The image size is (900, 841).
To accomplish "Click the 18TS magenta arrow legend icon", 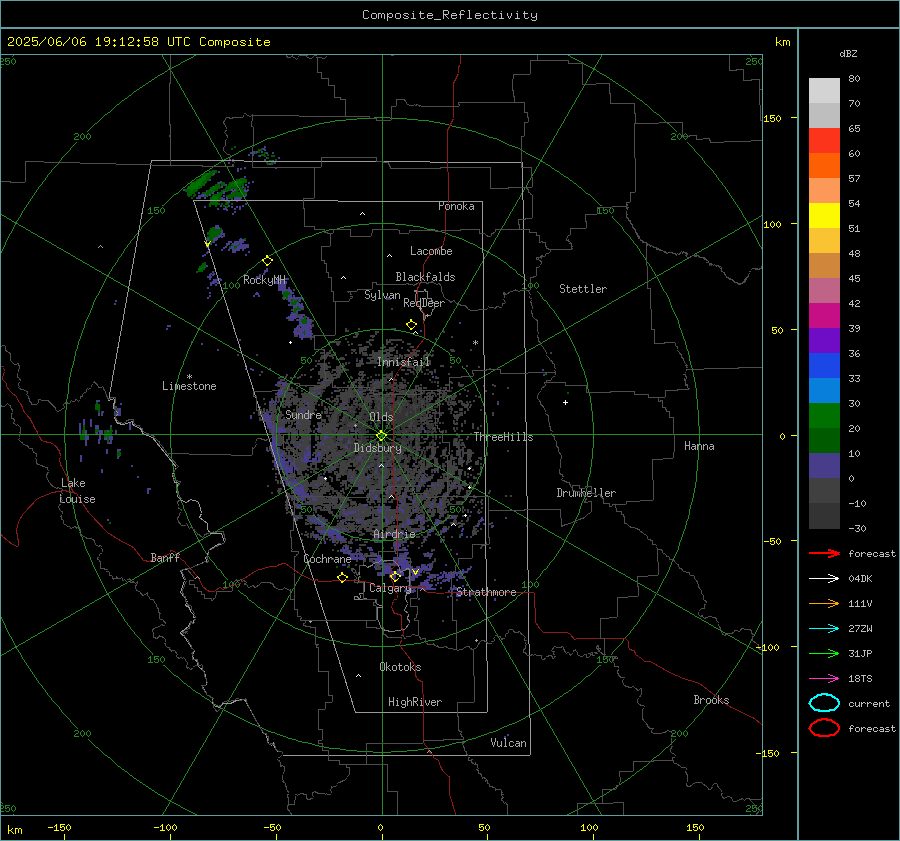I will pos(824,679).
